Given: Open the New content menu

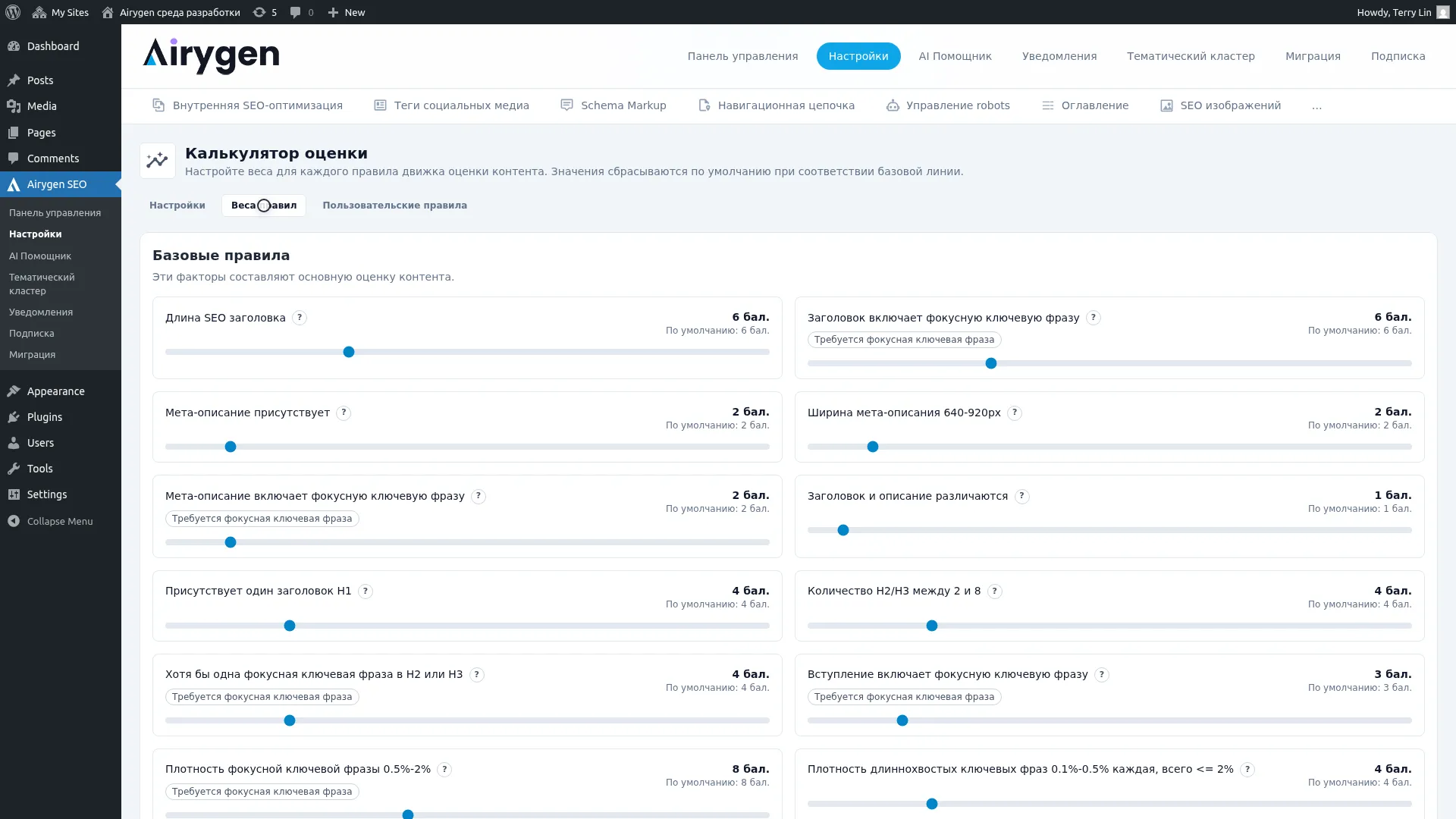Looking at the screenshot, I should point(346,12).
